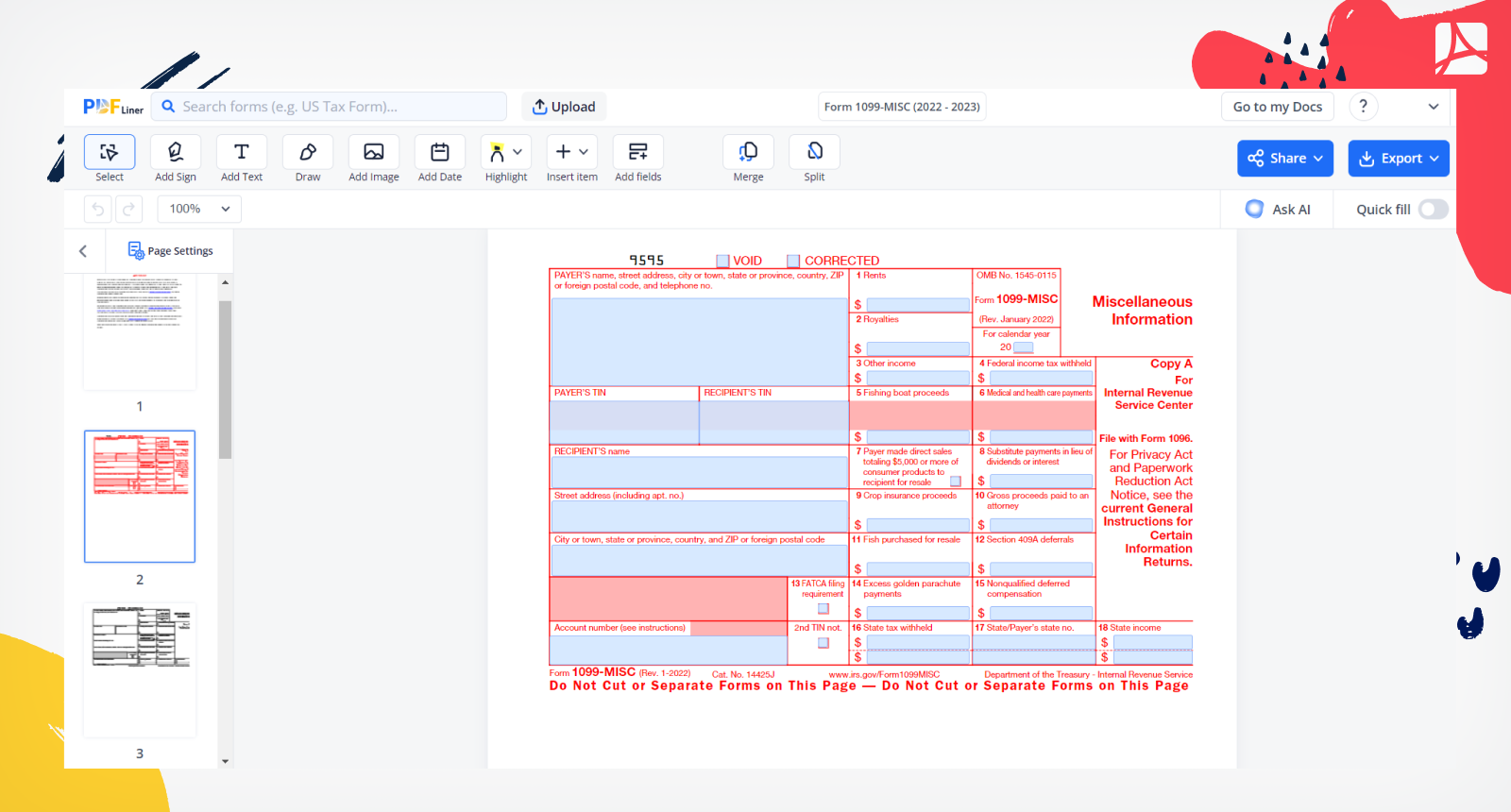Click the Upload button
The width and height of the screenshot is (1511, 812).
coord(564,107)
